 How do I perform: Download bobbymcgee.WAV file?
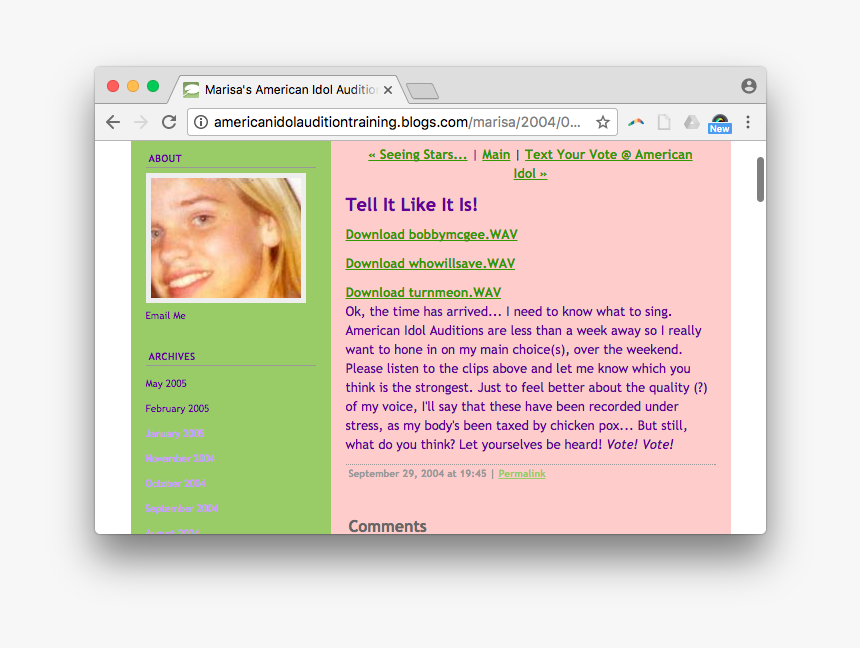click(431, 234)
